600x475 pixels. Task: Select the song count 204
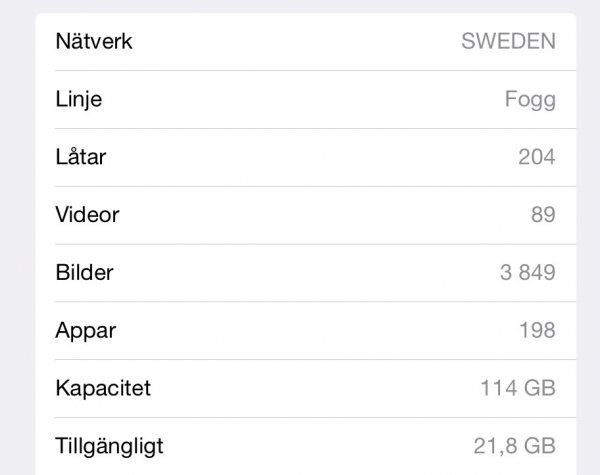coord(536,157)
